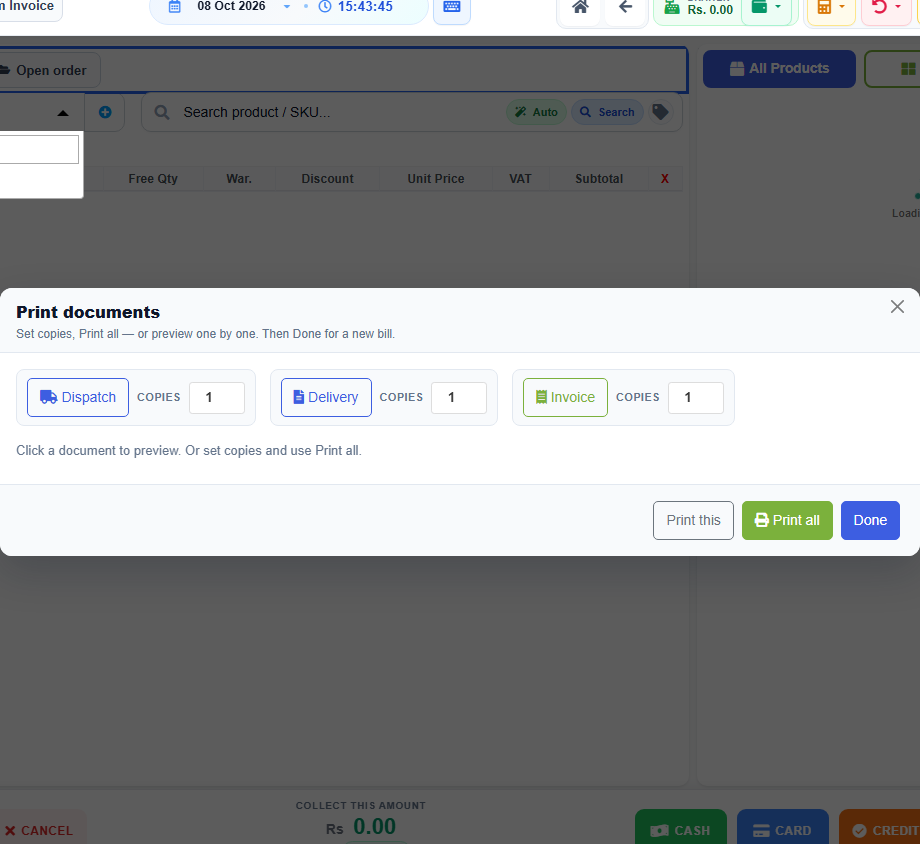
Task: Choose the CASH payment button
Action: pyautogui.click(x=681, y=830)
